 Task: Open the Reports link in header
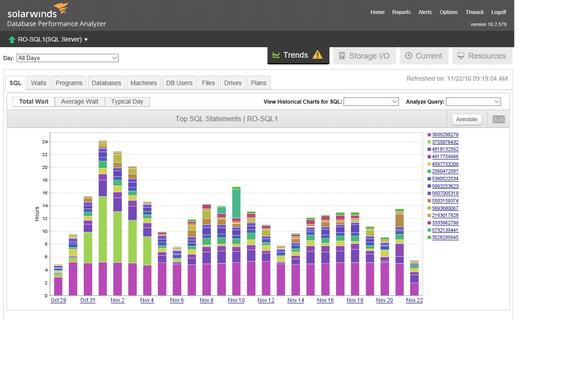(401, 12)
